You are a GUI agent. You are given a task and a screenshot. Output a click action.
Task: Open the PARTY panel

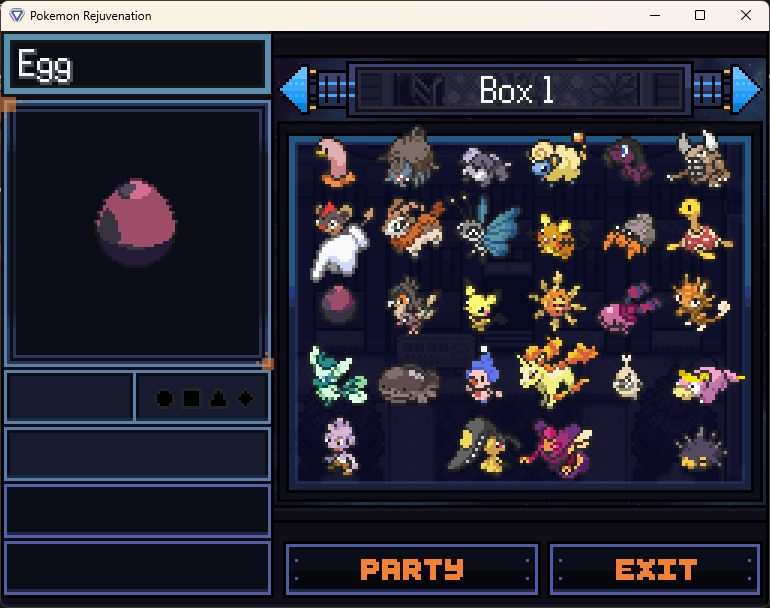(412, 569)
